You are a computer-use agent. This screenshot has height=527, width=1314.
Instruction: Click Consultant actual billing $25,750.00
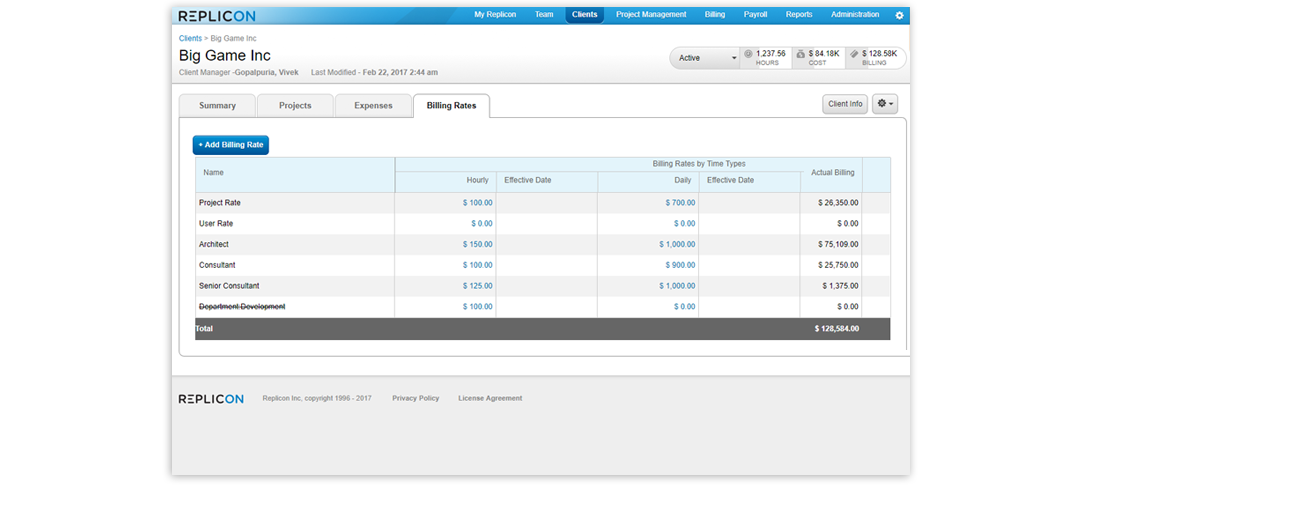pos(836,266)
